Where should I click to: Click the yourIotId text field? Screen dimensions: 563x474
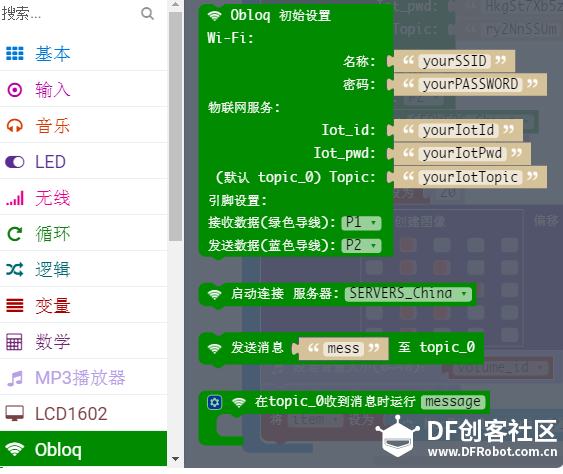(458, 130)
